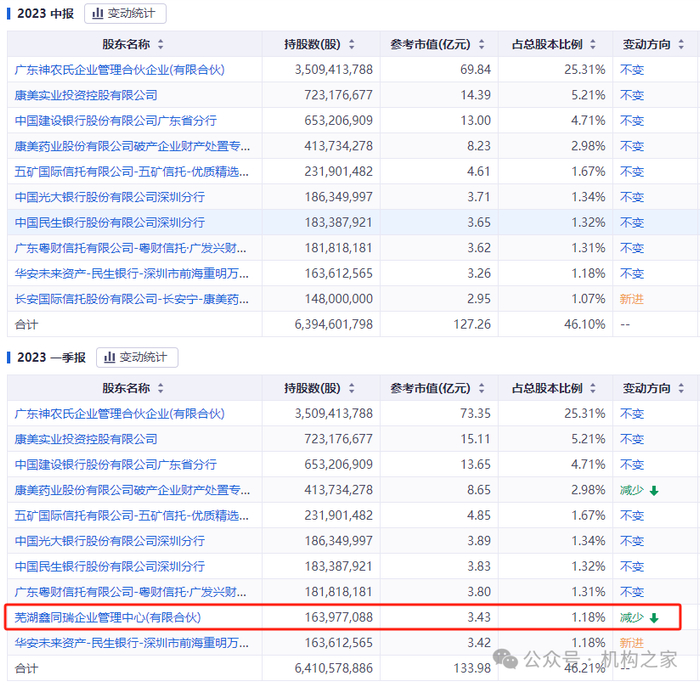Open 中国民生银行深圳分行 link in 一季报 table
The width and height of the screenshot is (700, 687).
click(x=109, y=566)
